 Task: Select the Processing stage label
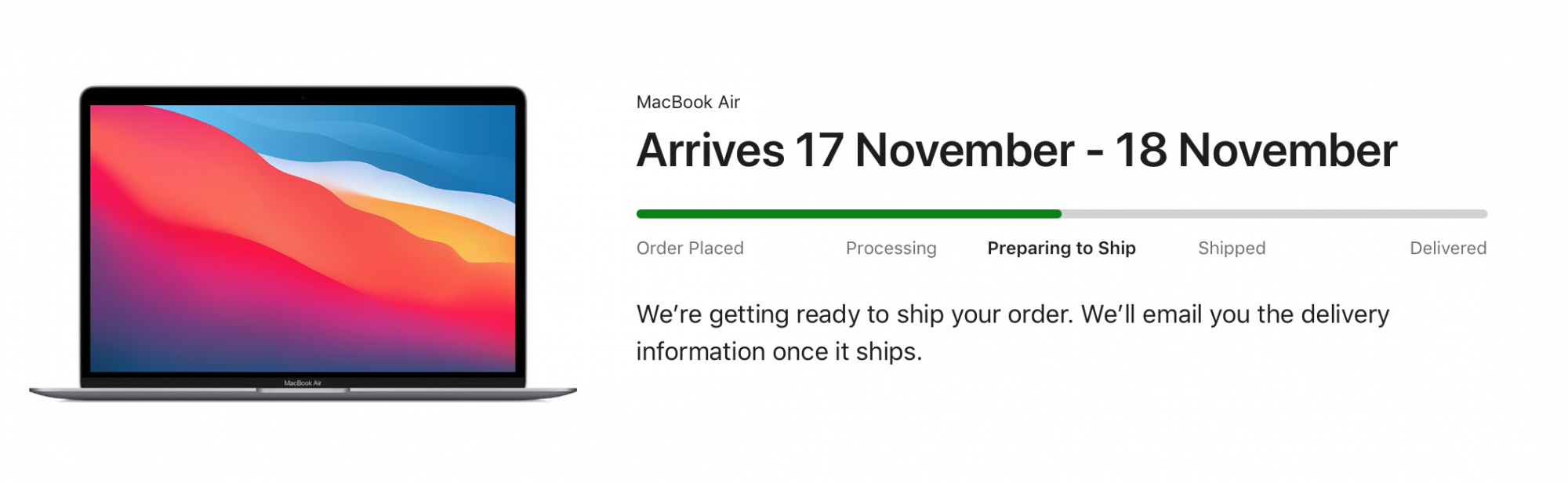click(x=891, y=249)
